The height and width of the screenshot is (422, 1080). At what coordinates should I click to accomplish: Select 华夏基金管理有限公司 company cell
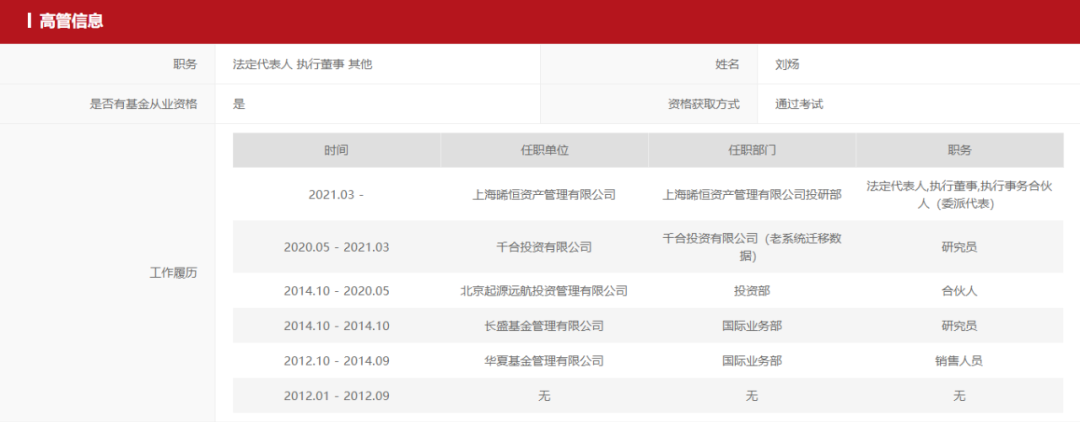[544, 361]
